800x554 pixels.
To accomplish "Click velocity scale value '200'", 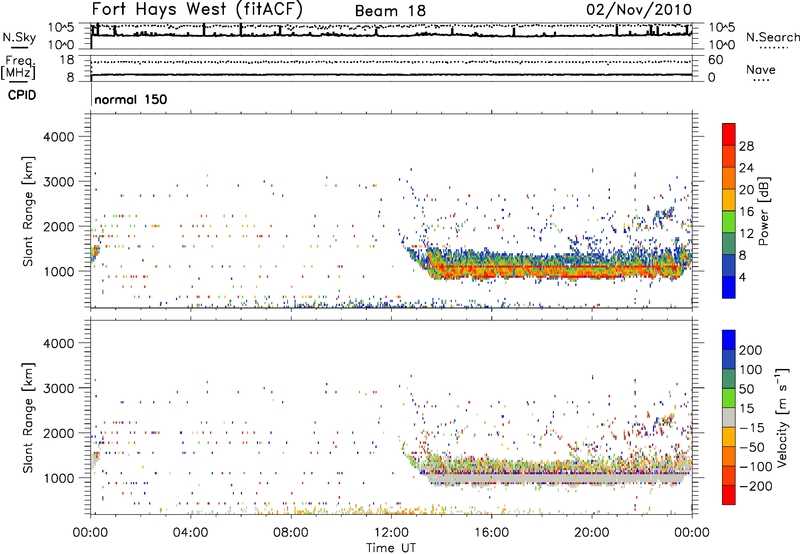I will click(751, 350).
